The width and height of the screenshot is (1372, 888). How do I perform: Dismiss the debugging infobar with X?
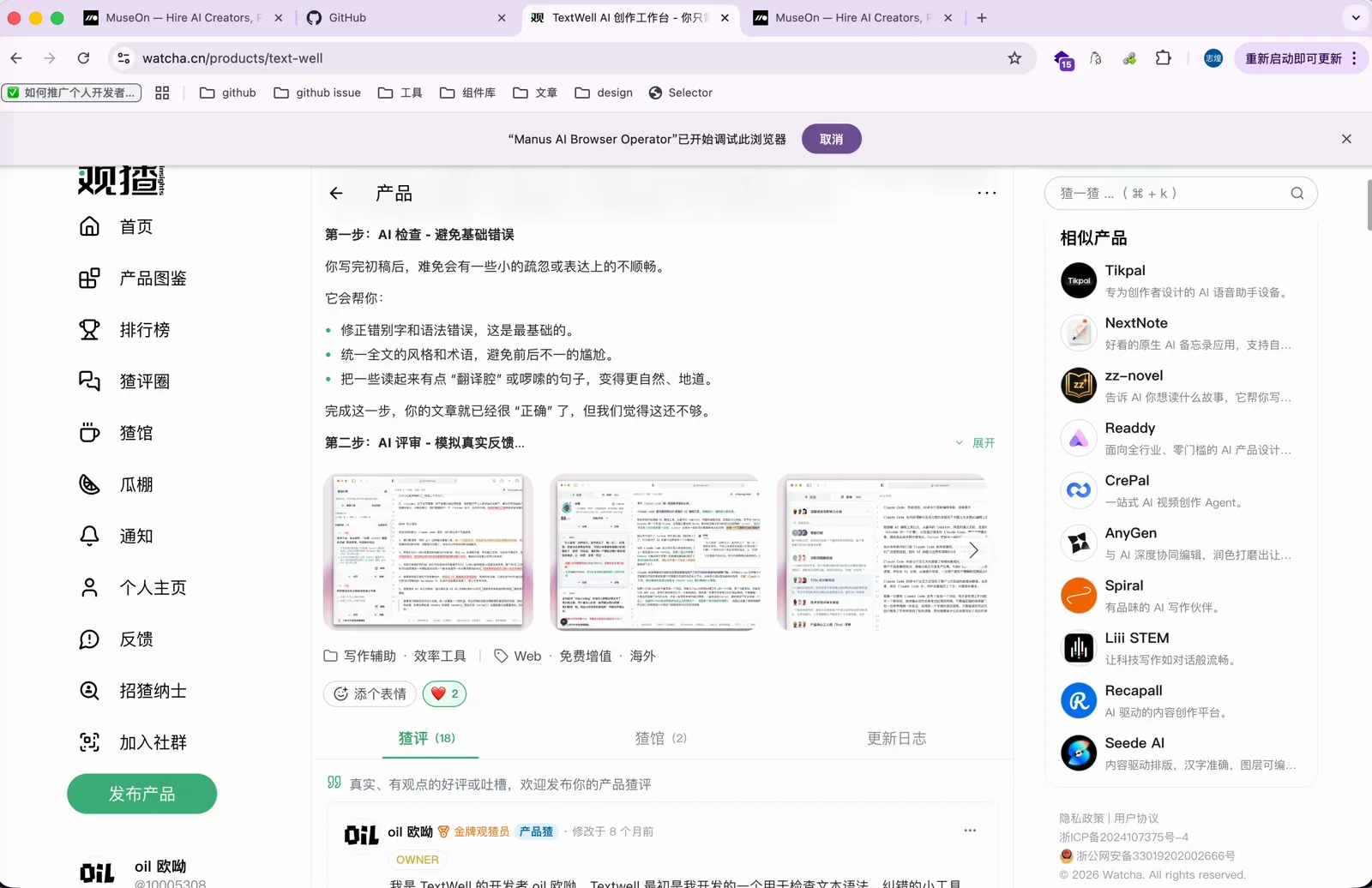pos(1346,139)
